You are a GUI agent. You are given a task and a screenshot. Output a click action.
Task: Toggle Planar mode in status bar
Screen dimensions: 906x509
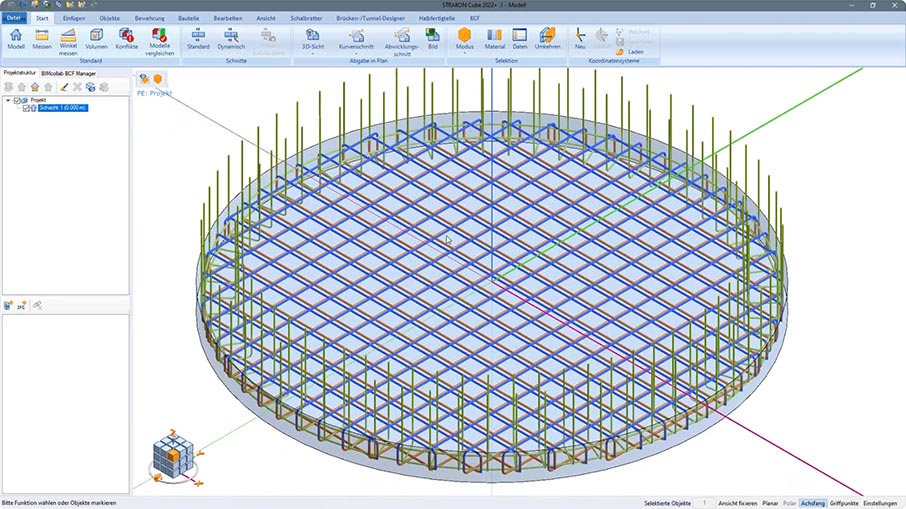tap(770, 503)
